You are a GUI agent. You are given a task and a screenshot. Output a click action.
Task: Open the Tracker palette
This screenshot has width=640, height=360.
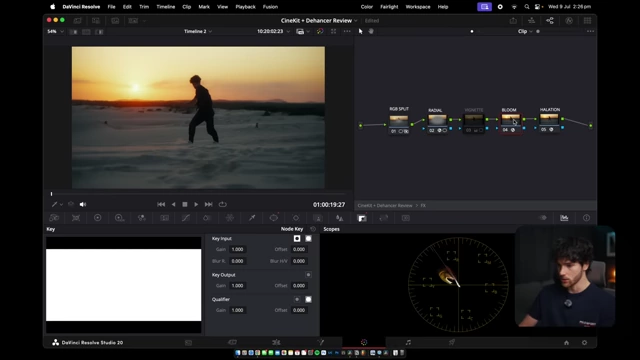(296, 218)
